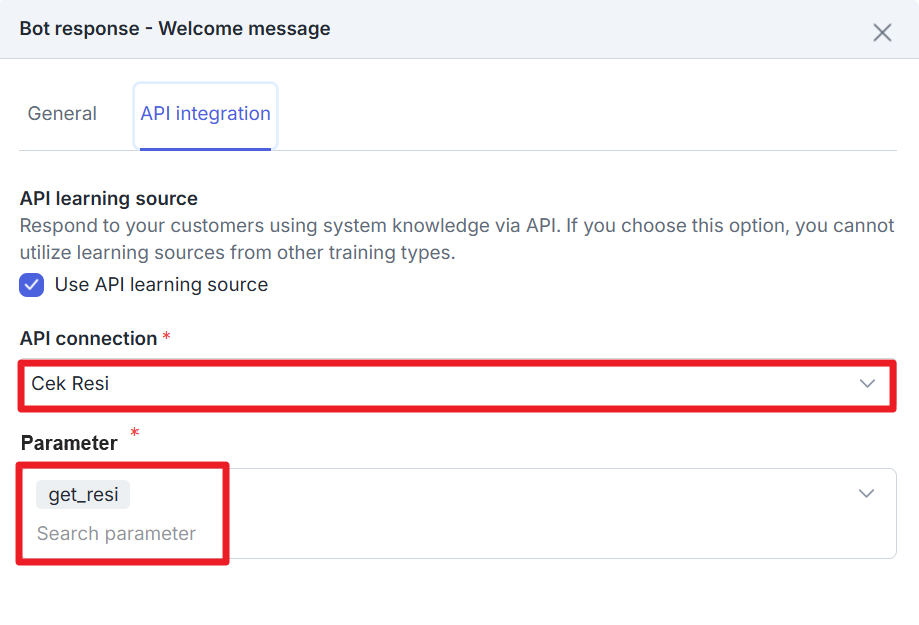Select the API integration tab
This screenshot has width=919, height=625.
click(x=205, y=114)
